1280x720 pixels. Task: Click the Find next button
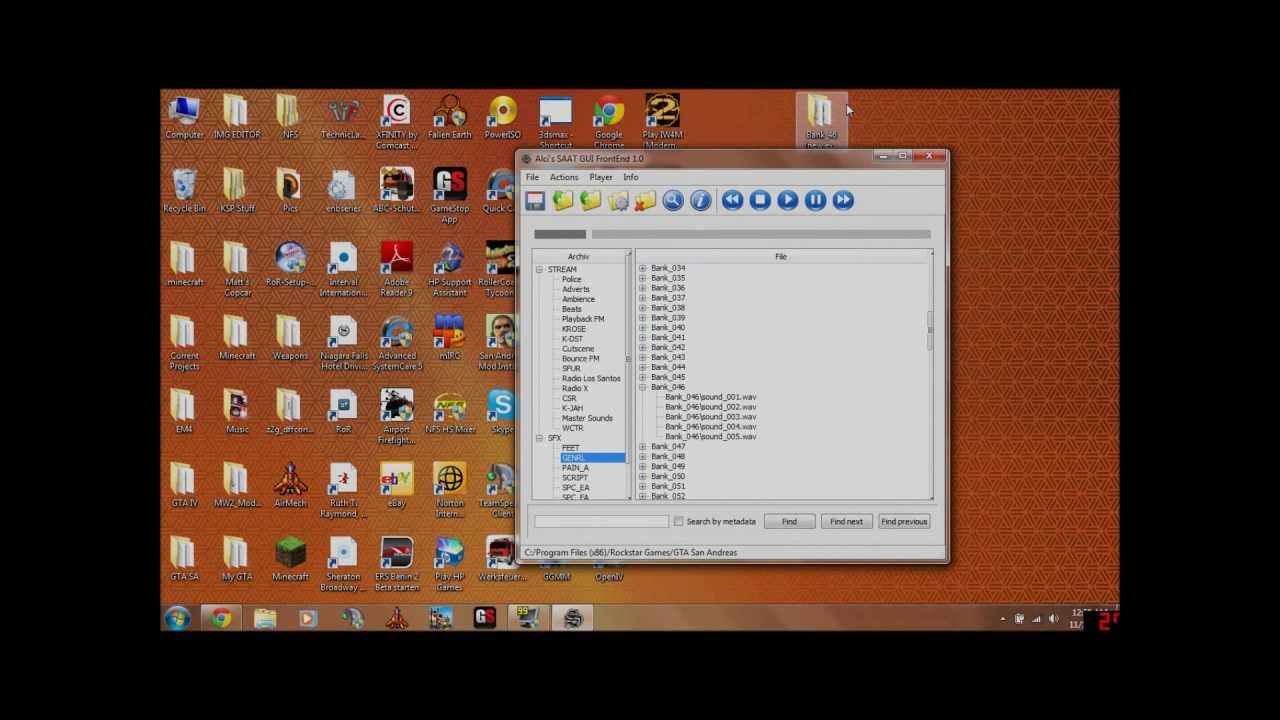point(846,521)
